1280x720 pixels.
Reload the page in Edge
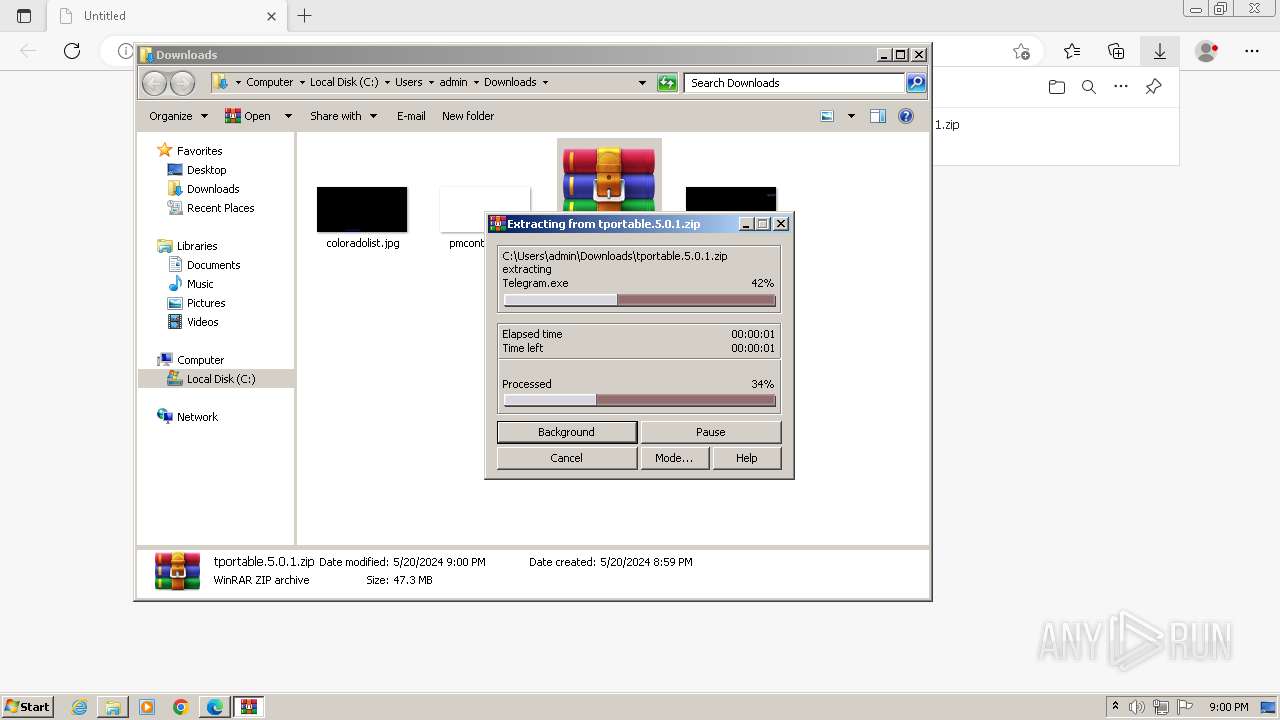click(72, 51)
